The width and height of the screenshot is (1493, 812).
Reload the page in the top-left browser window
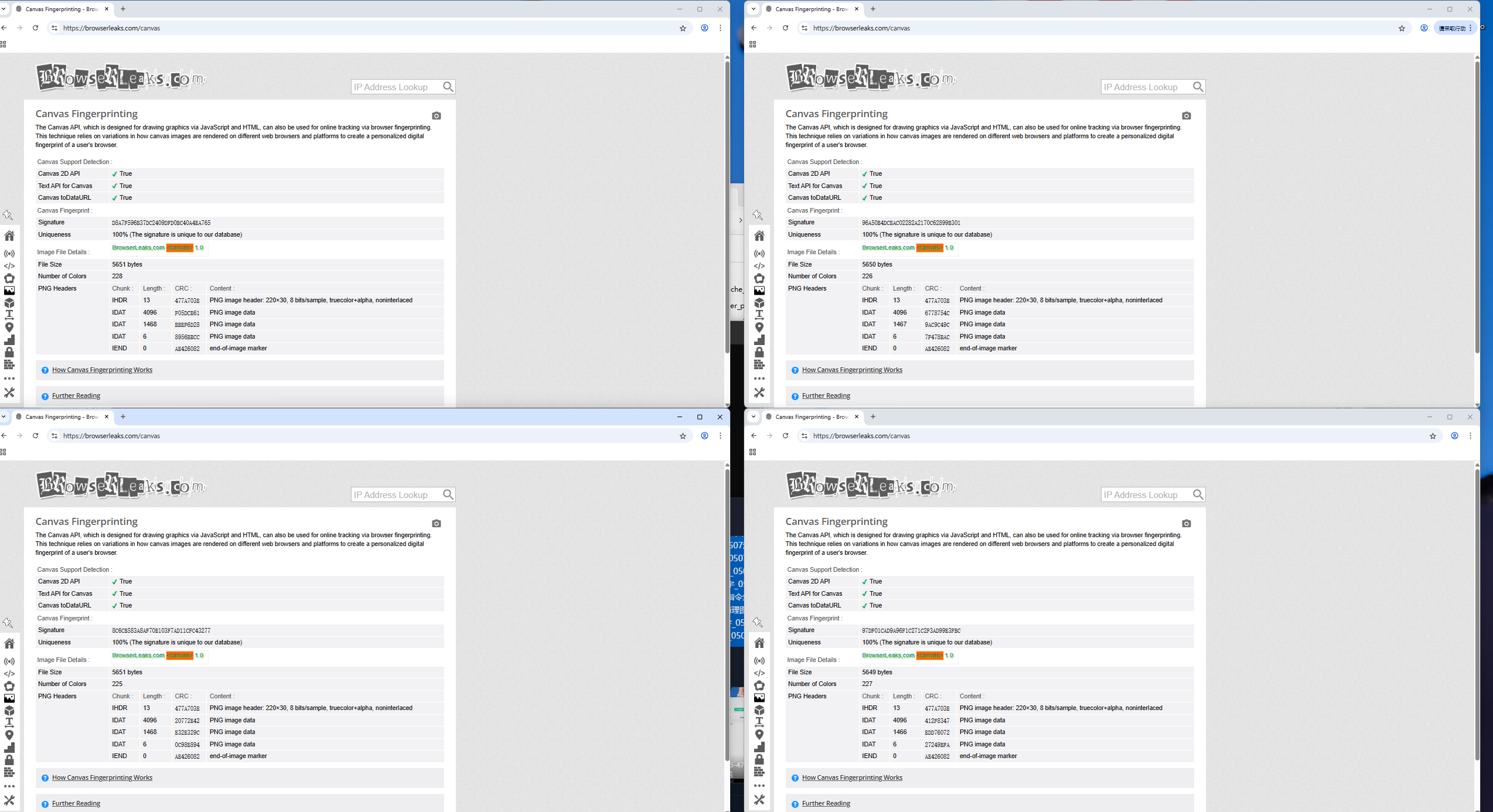36,28
